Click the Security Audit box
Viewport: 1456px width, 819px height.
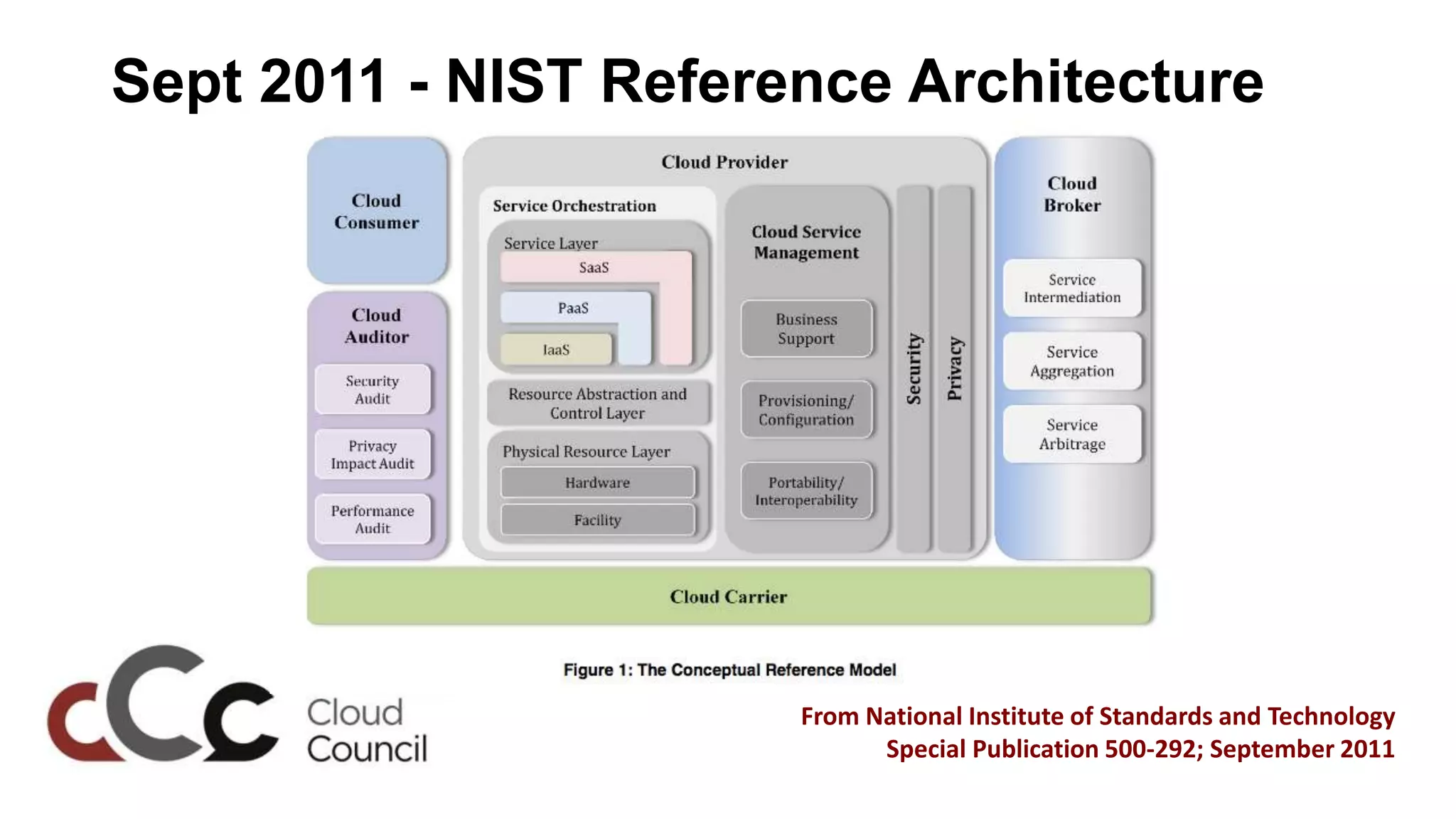point(373,390)
